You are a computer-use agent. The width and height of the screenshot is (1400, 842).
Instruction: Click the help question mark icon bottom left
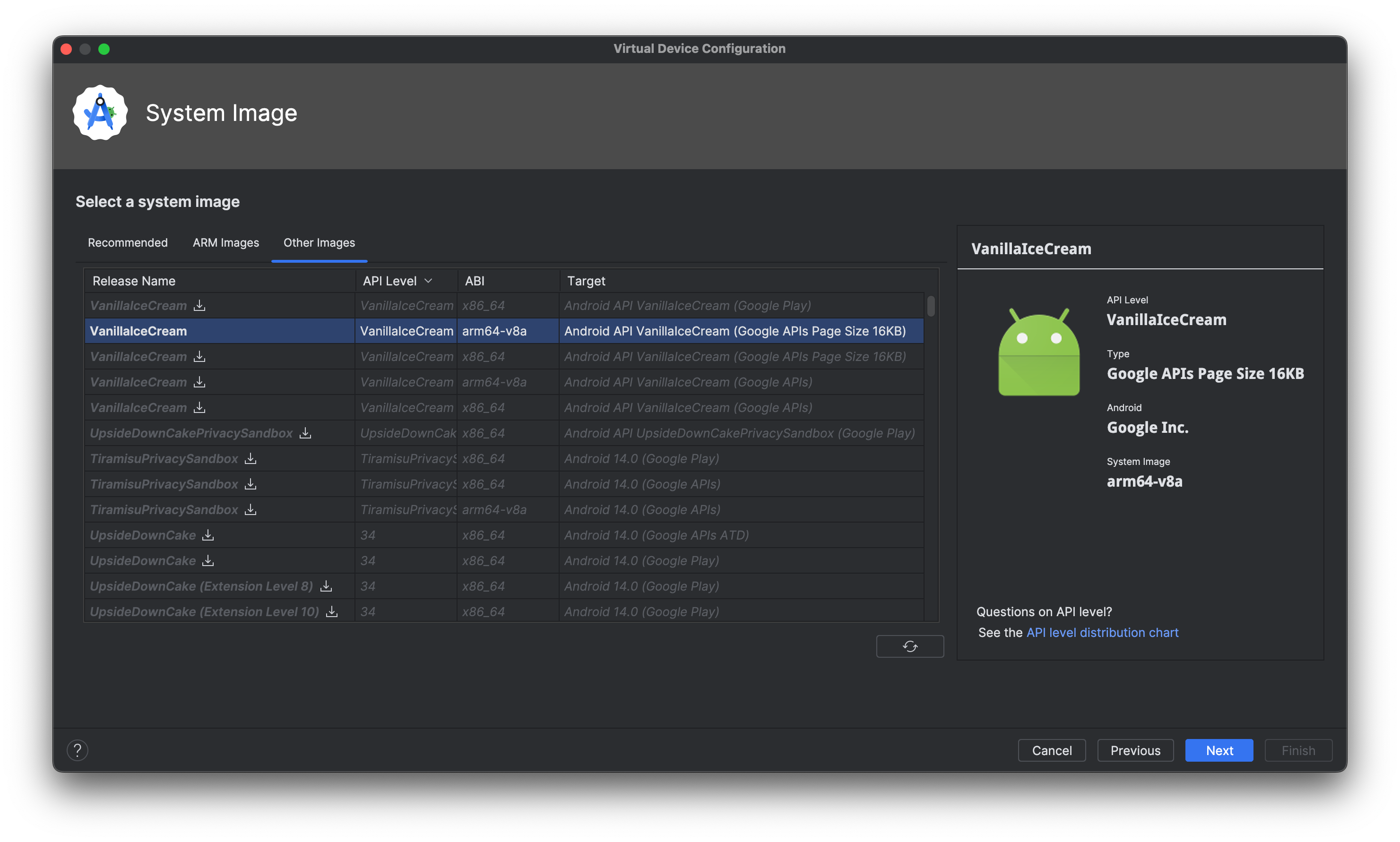click(x=78, y=750)
